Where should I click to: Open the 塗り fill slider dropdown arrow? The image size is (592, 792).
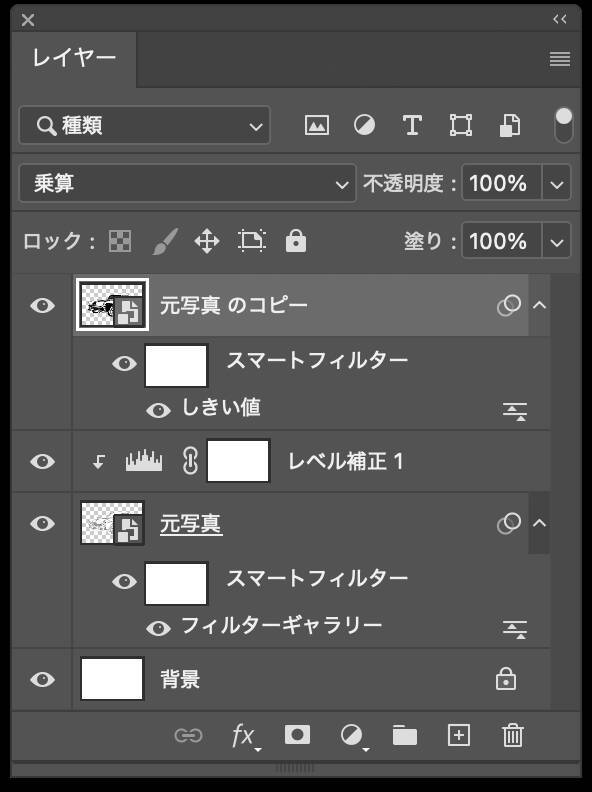click(x=557, y=241)
